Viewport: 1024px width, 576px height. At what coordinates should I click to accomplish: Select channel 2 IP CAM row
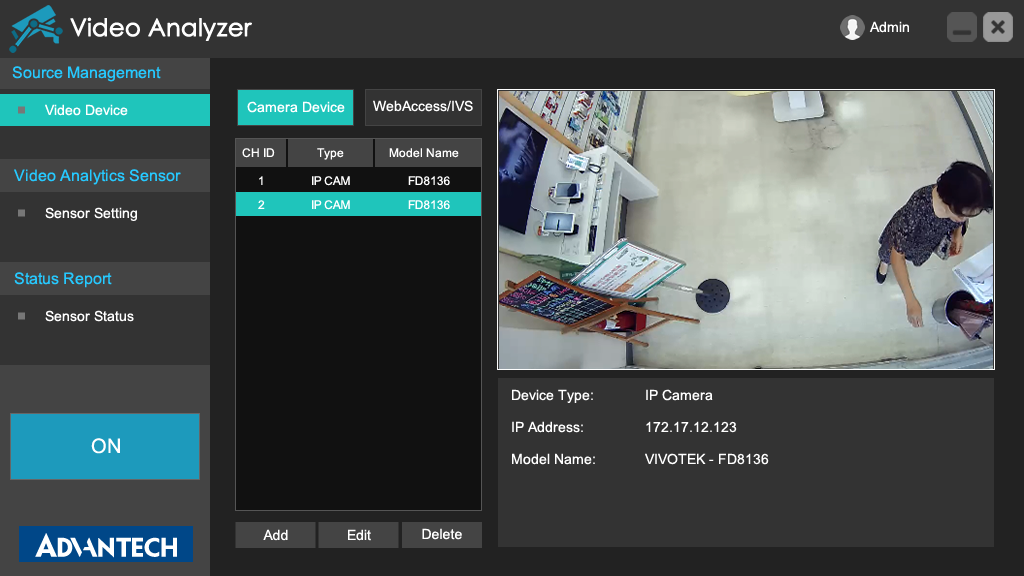click(x=358, y=205)
